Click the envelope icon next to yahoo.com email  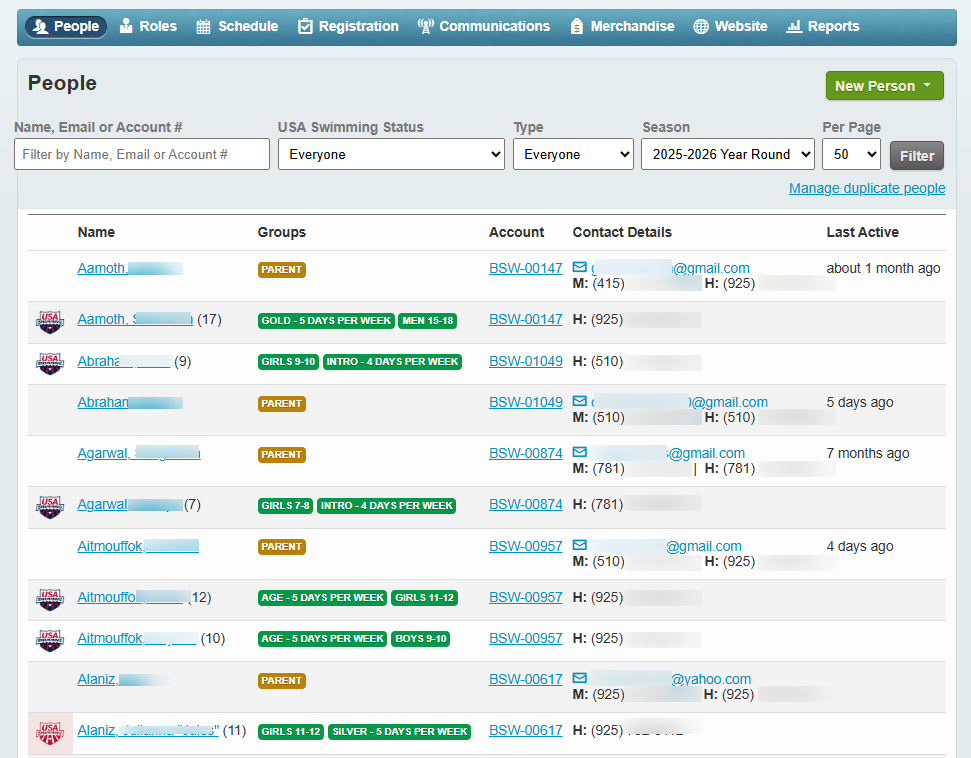[x=580, y=679]
